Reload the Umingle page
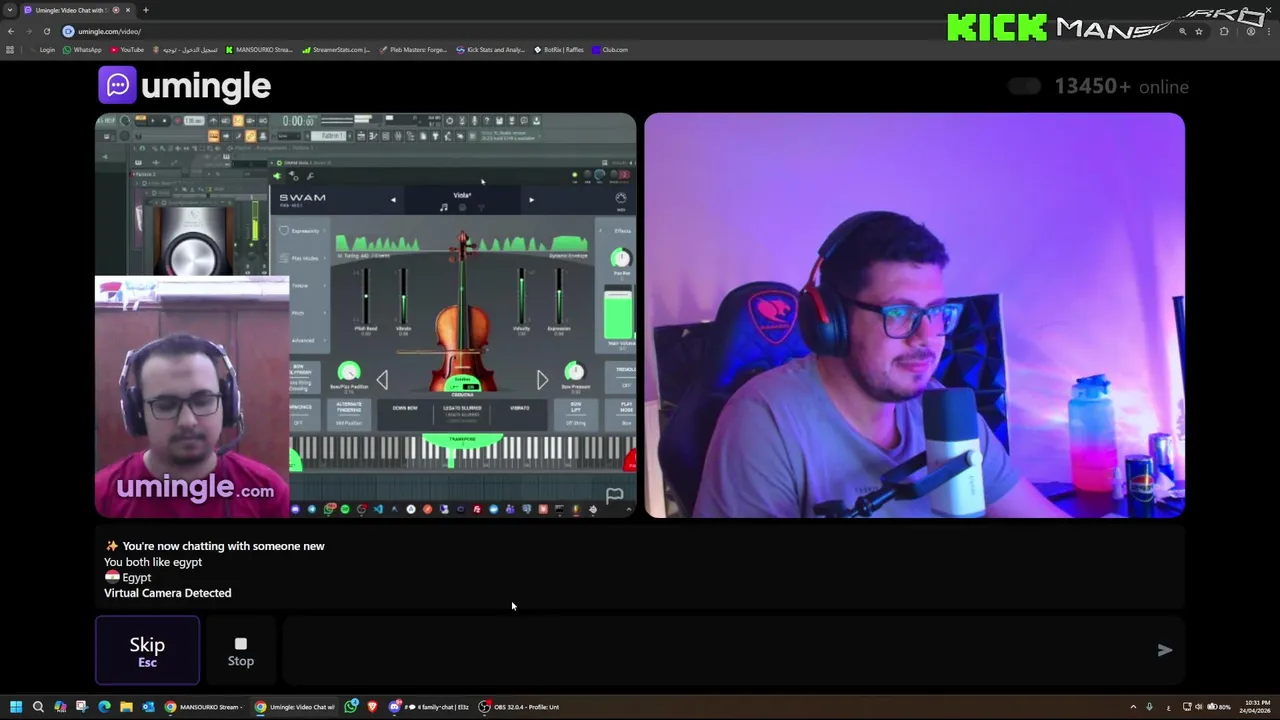This screenshot has width=1280, height=720. [47, 31]
